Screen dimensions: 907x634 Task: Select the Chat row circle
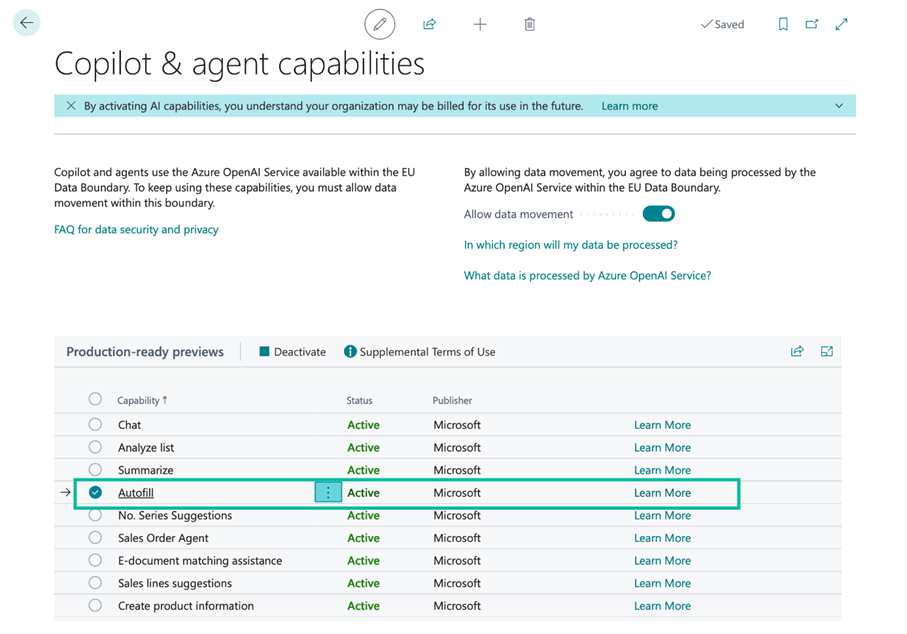95,424
